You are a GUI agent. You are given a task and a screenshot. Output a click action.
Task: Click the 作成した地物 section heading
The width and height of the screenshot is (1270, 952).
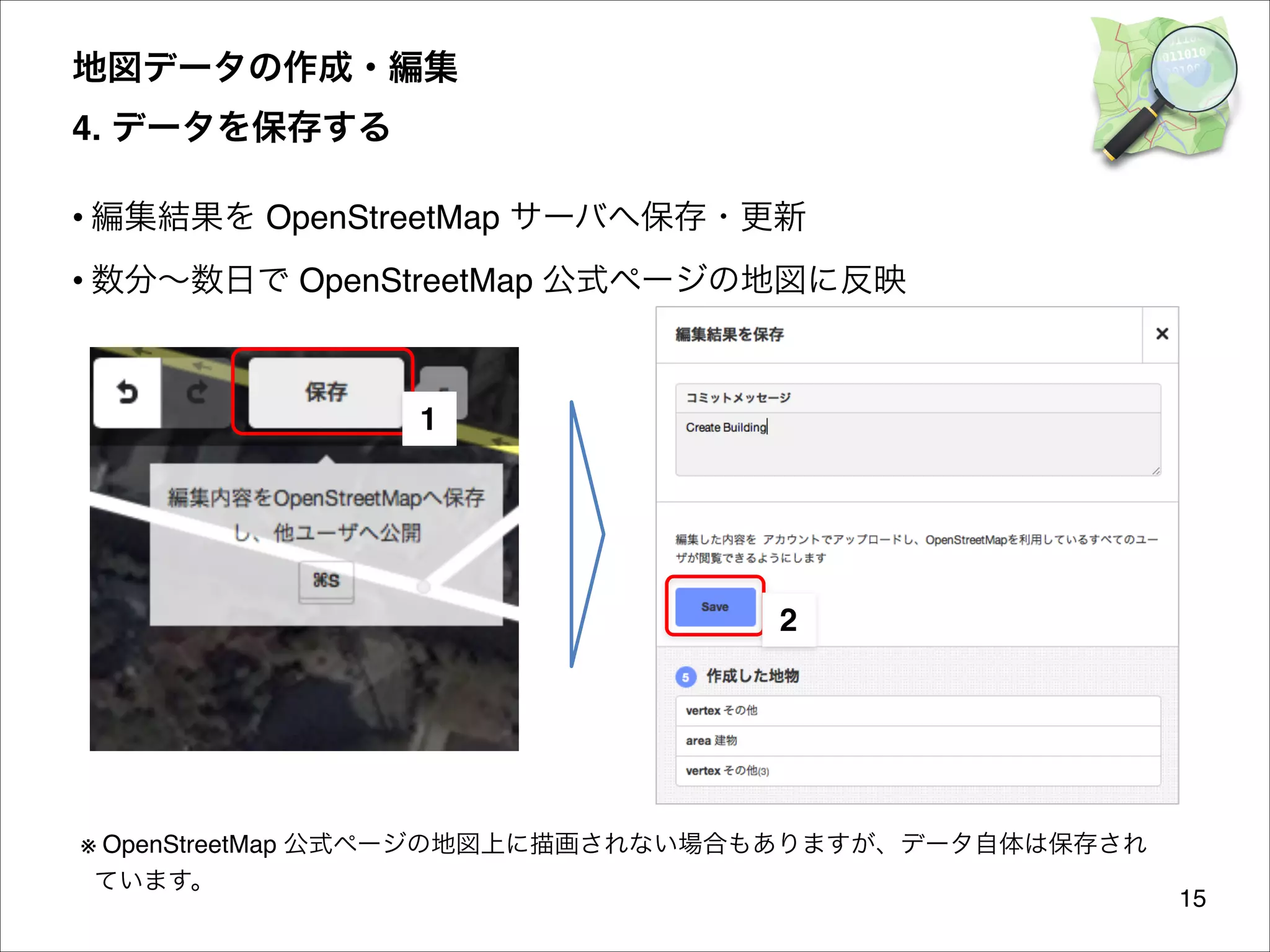click(x=753, y=676)
